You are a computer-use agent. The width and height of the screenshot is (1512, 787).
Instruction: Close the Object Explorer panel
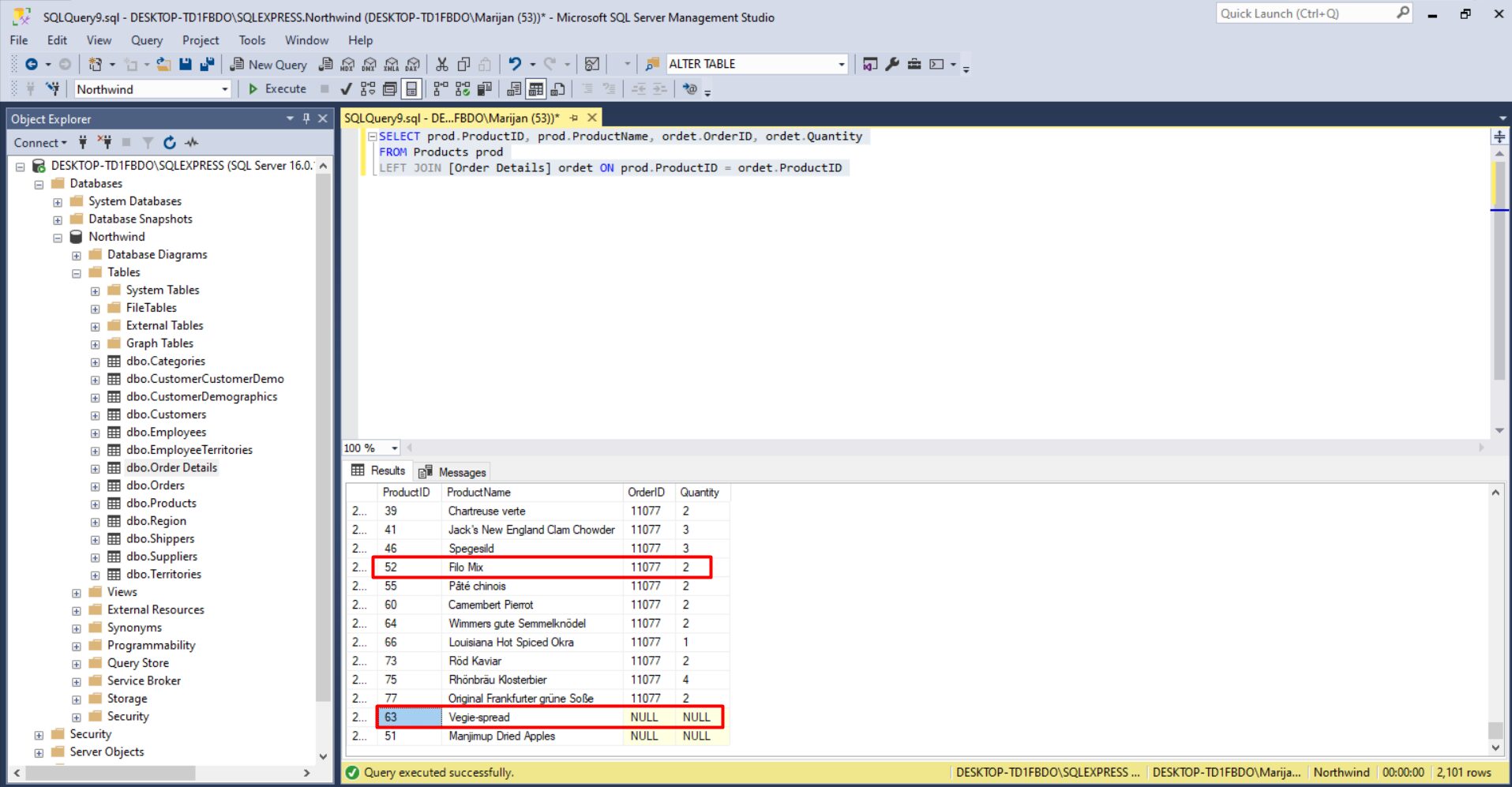coord(323,118)
